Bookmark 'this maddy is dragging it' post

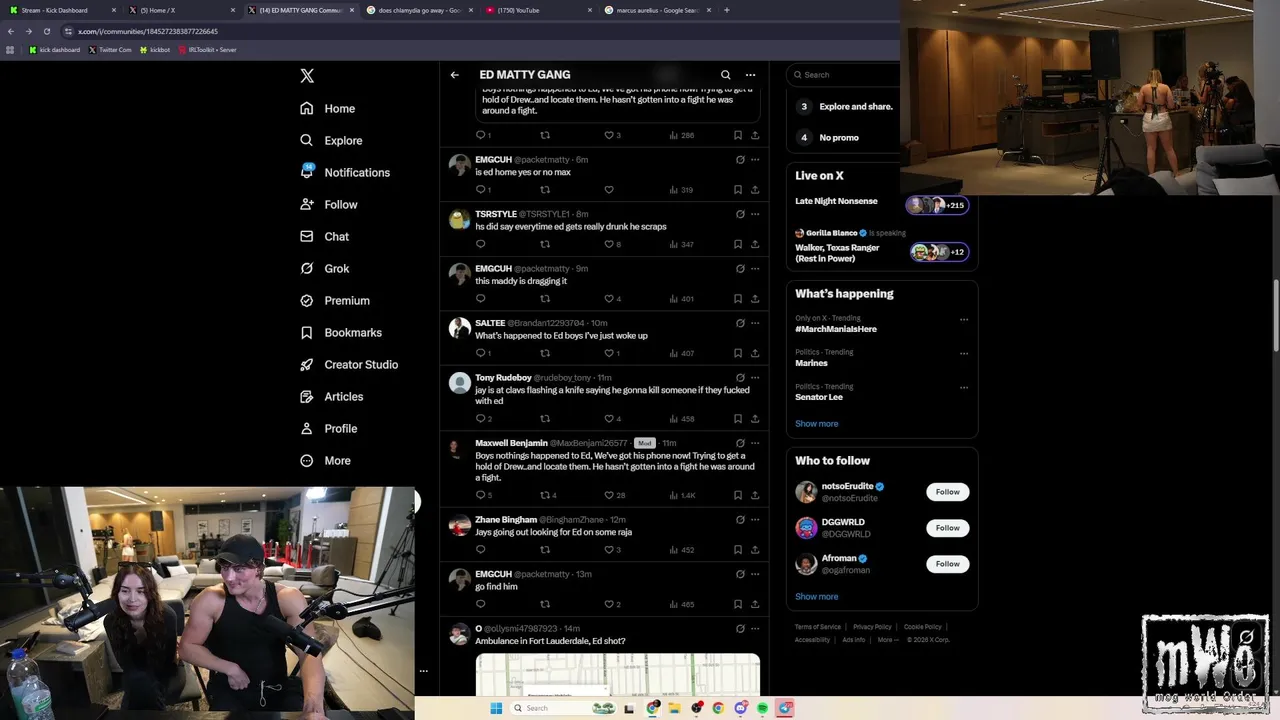pyautogui.click(x=738, y=298)
